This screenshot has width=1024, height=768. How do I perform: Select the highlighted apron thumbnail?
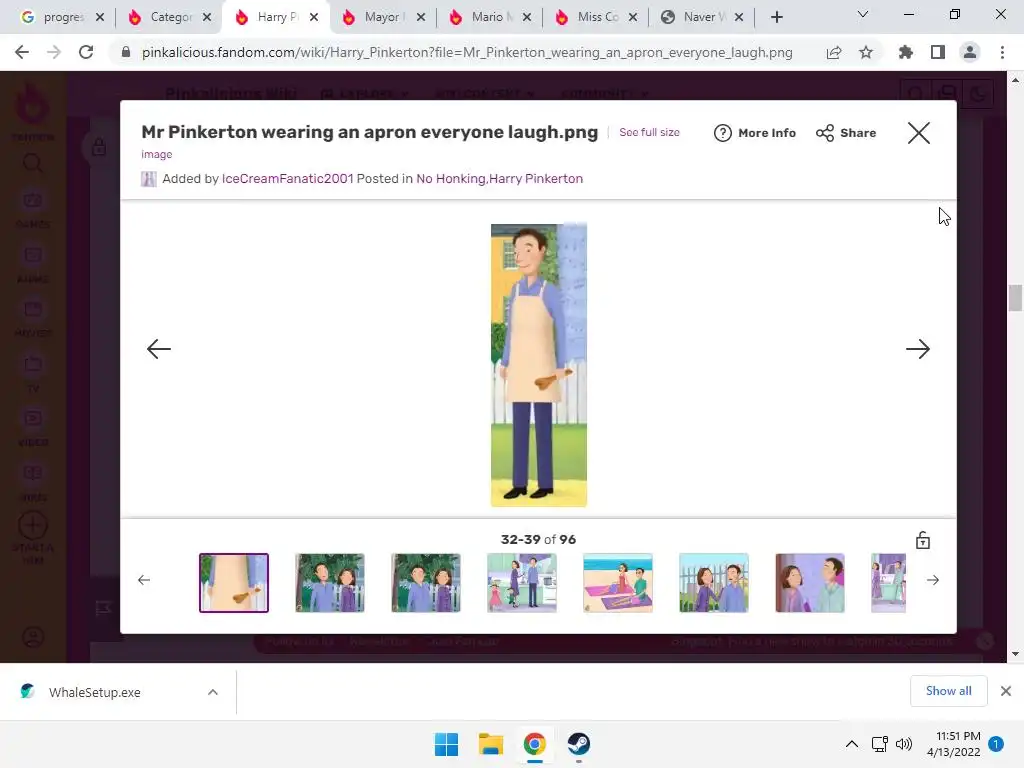(234, 583)
